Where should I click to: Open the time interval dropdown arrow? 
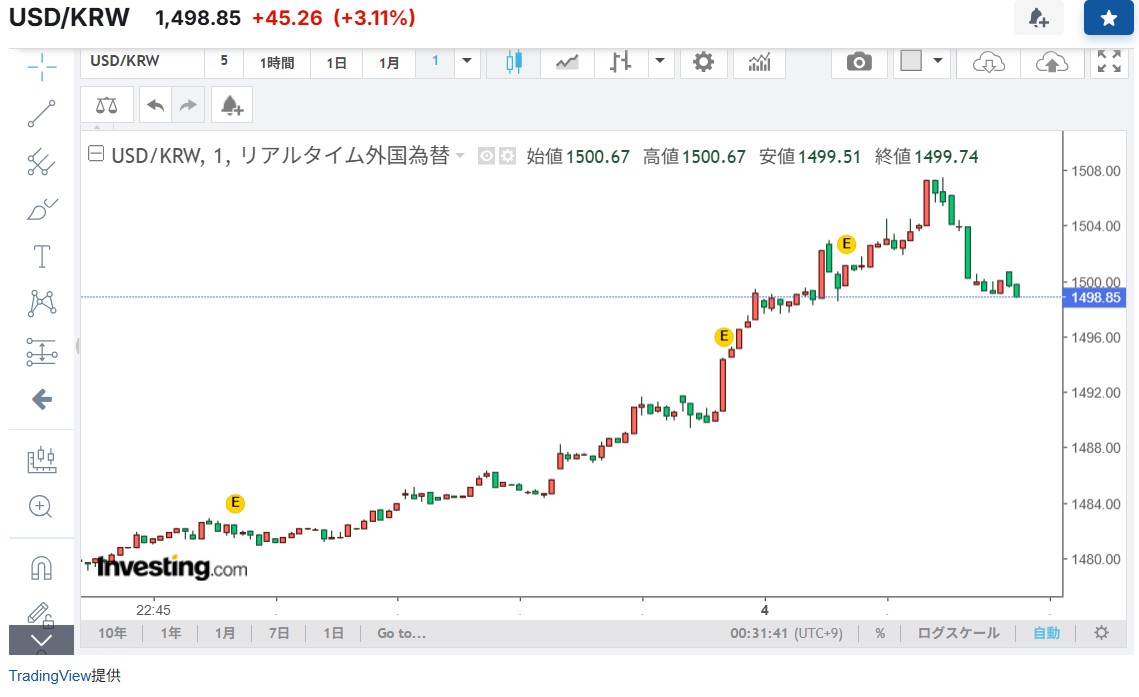(467, 62)
